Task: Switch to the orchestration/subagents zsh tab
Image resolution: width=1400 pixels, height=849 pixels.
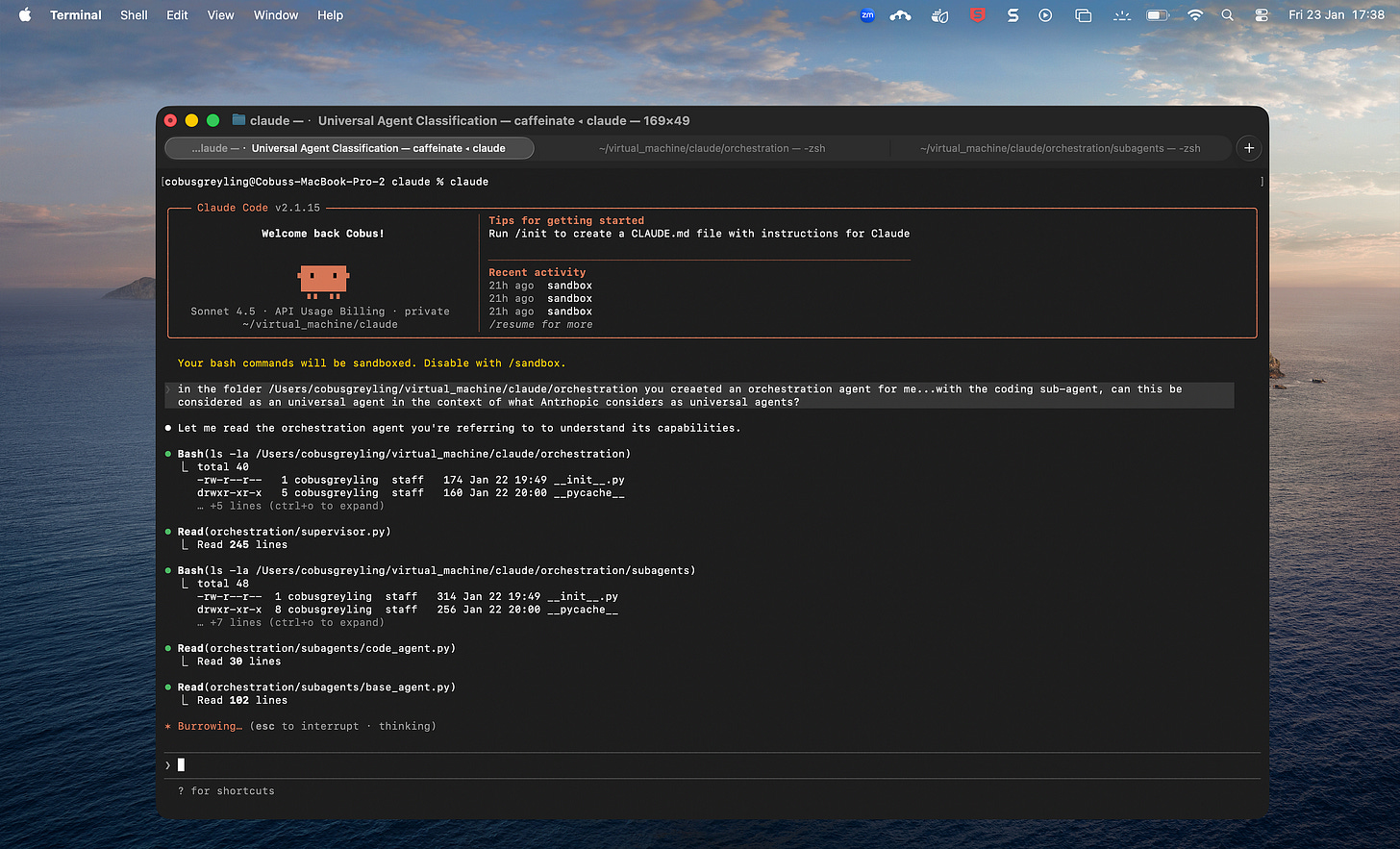Action: (x=1060, y=148)
